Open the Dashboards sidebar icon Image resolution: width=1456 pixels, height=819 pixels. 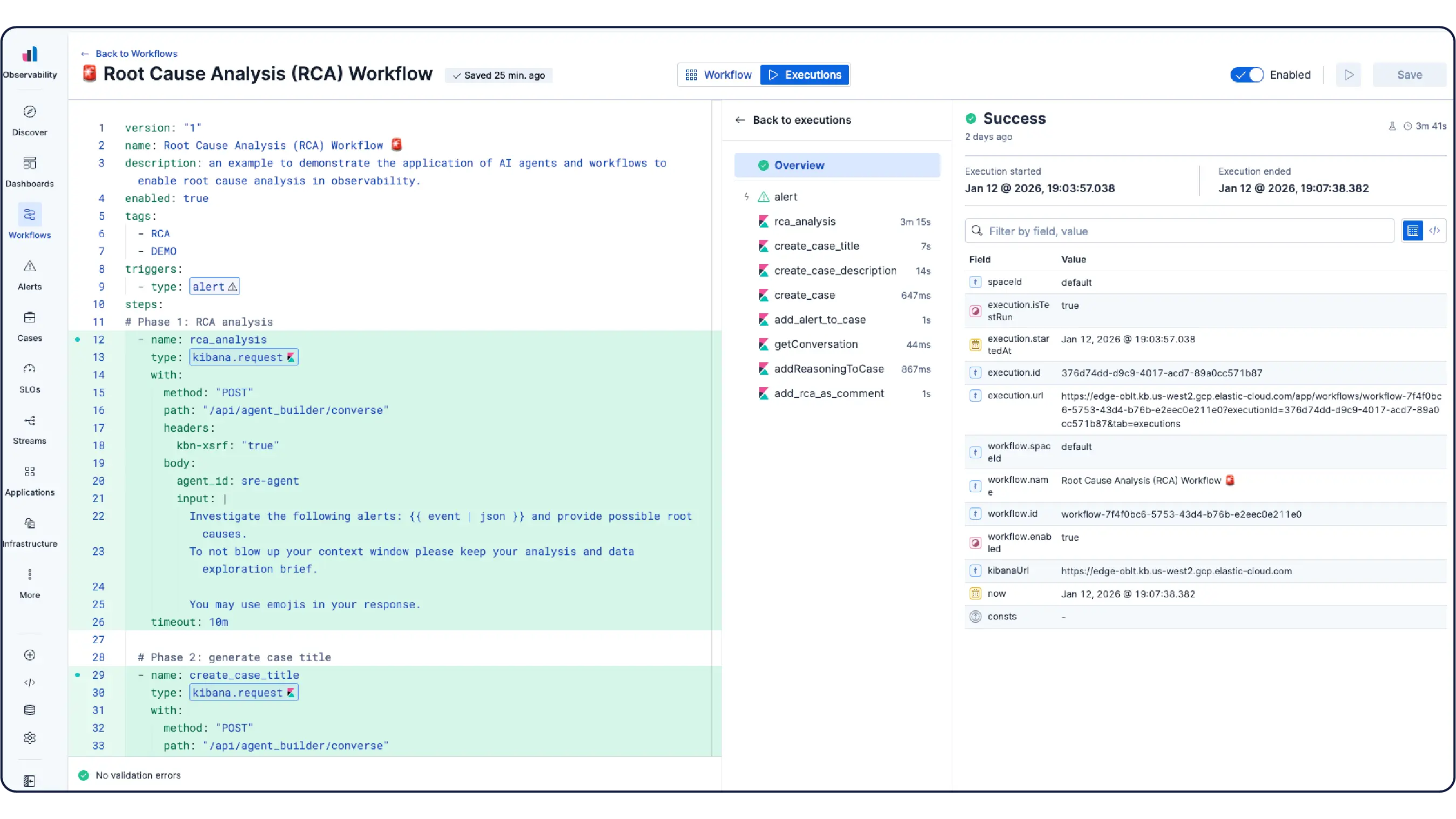30,163
